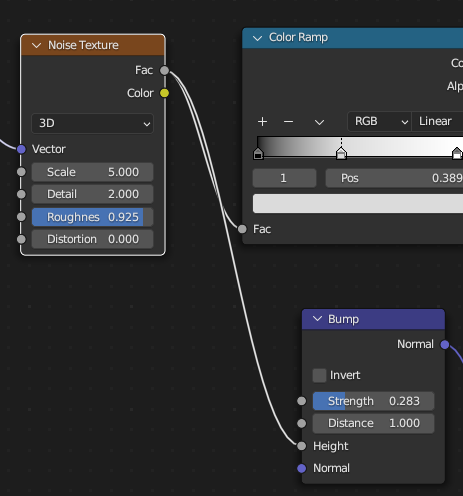463x496 pixels.
Task: Click Color Ramp Fac input socket
Action: [242, 229]
